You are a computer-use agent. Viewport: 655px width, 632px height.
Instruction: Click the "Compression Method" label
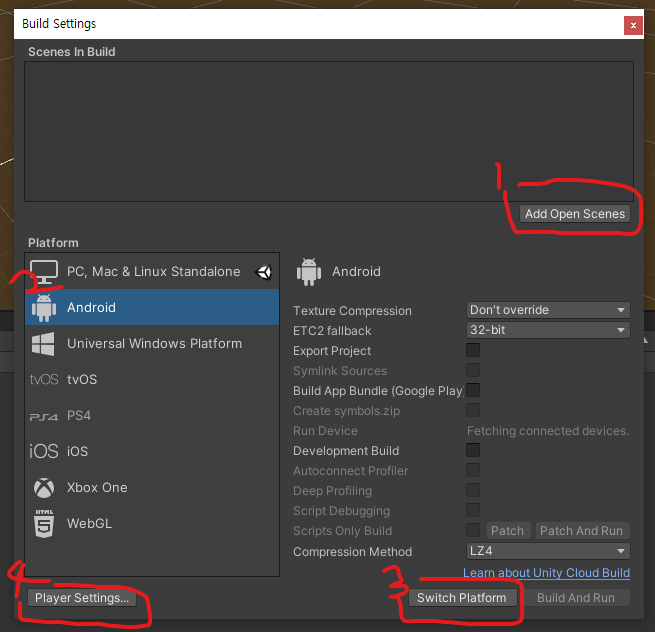point(353,552)
